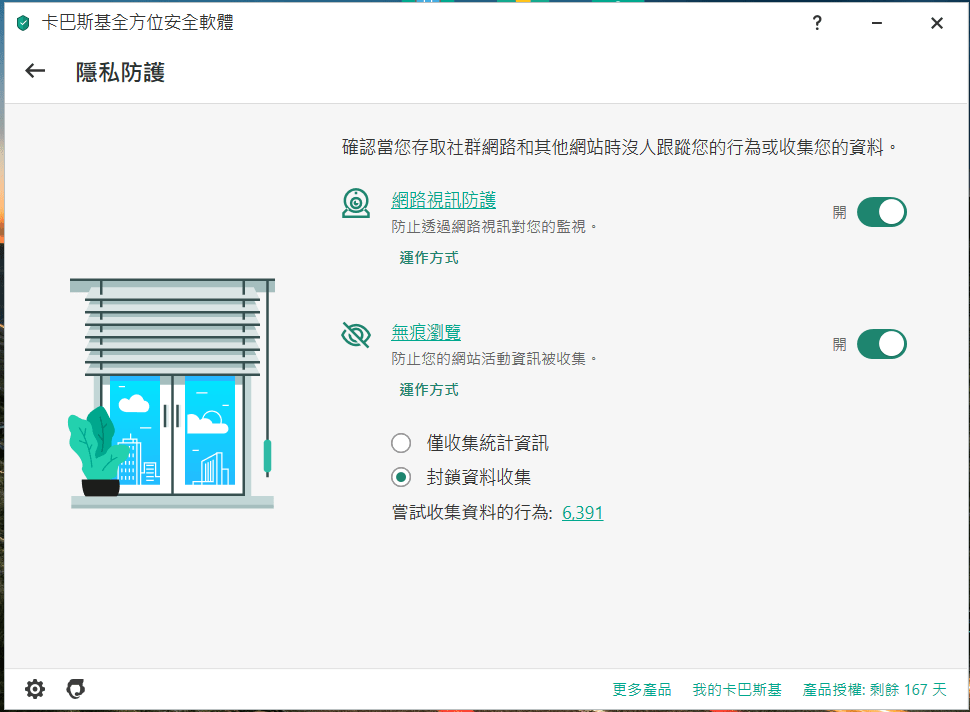Click the webcam icon for 網路視訊防護
Viewport: 970px width, 712px height.
(x=356, y=203)
